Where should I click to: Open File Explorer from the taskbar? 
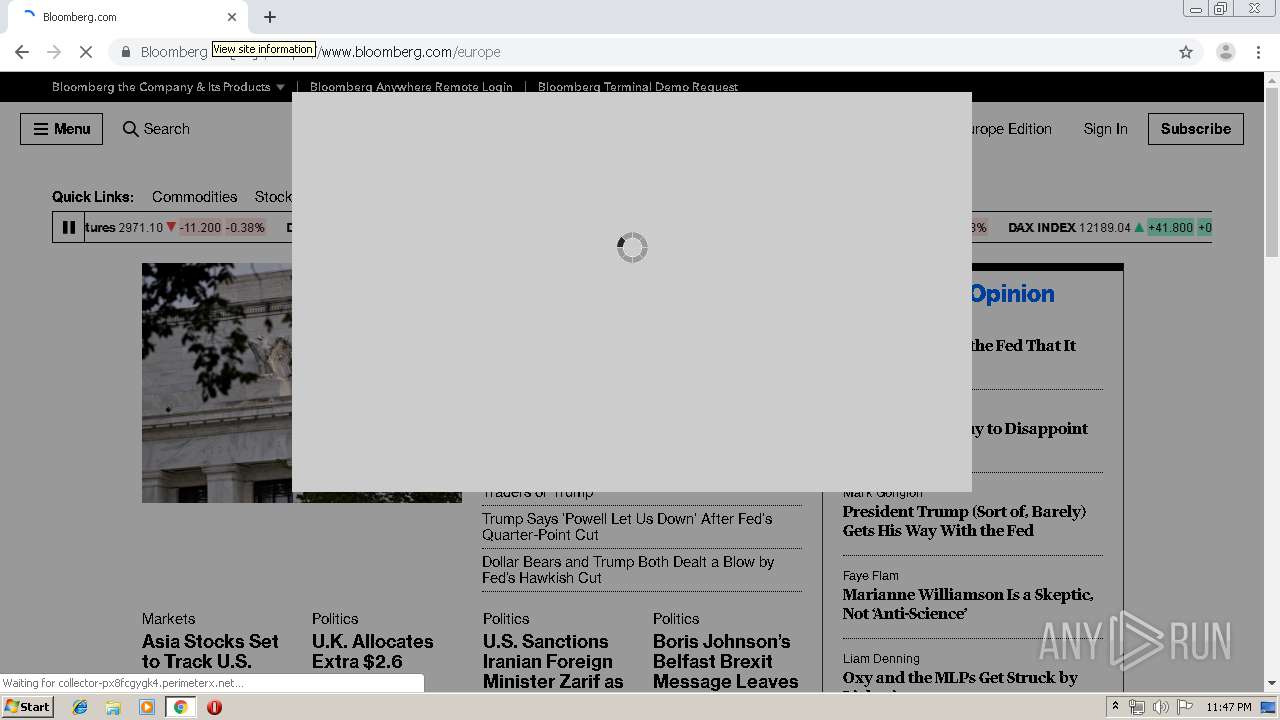pos(113,707)
